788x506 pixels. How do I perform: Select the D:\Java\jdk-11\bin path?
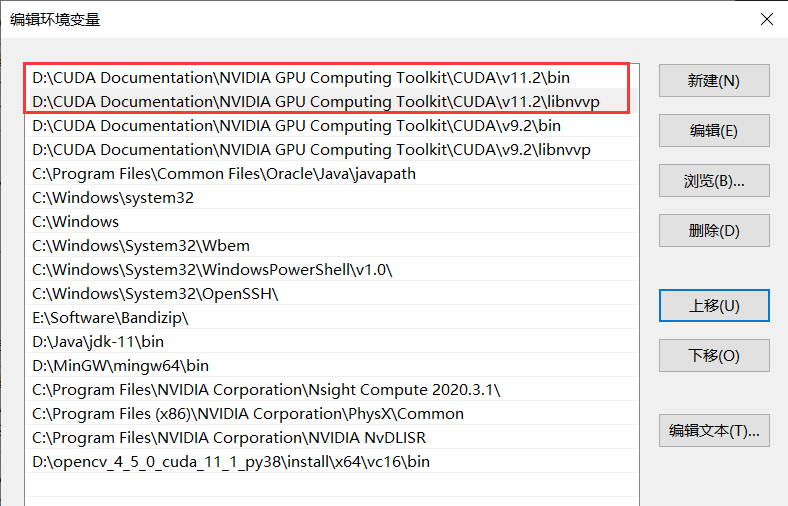(98, 342)
